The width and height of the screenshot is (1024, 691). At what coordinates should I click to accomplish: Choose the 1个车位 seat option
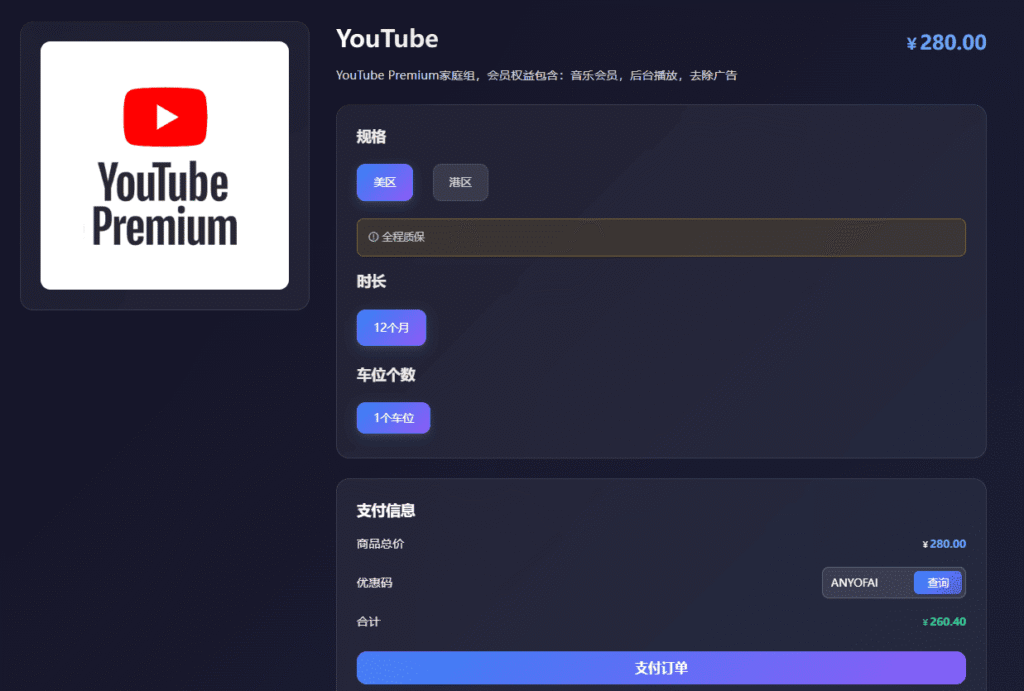pos(393,418)
